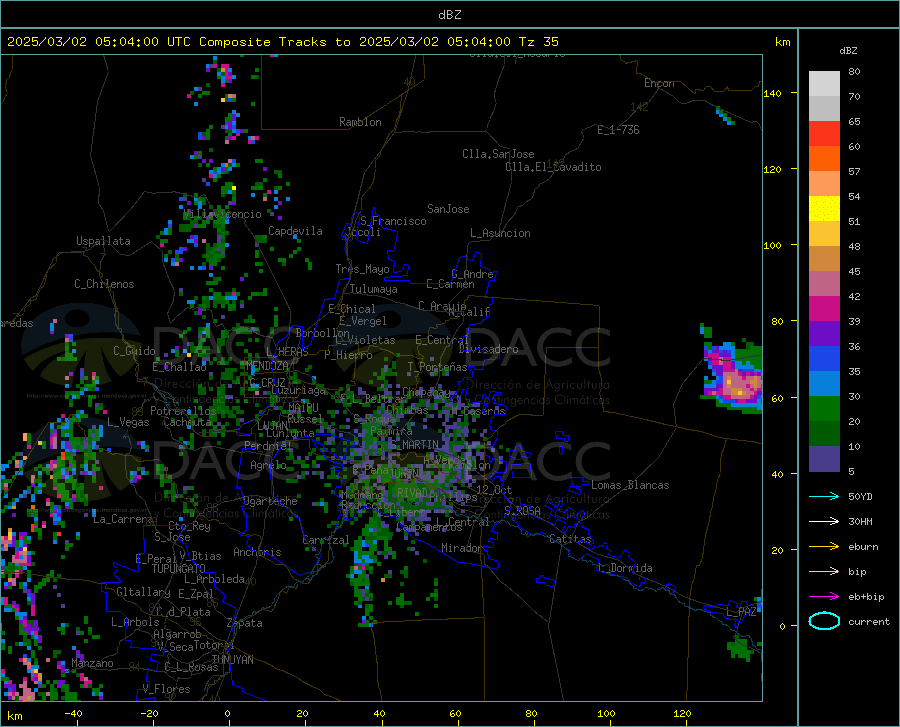Click the Clla.El_Cavadito map label
This screenshot has width=900, height=727.
coord(553,167)
